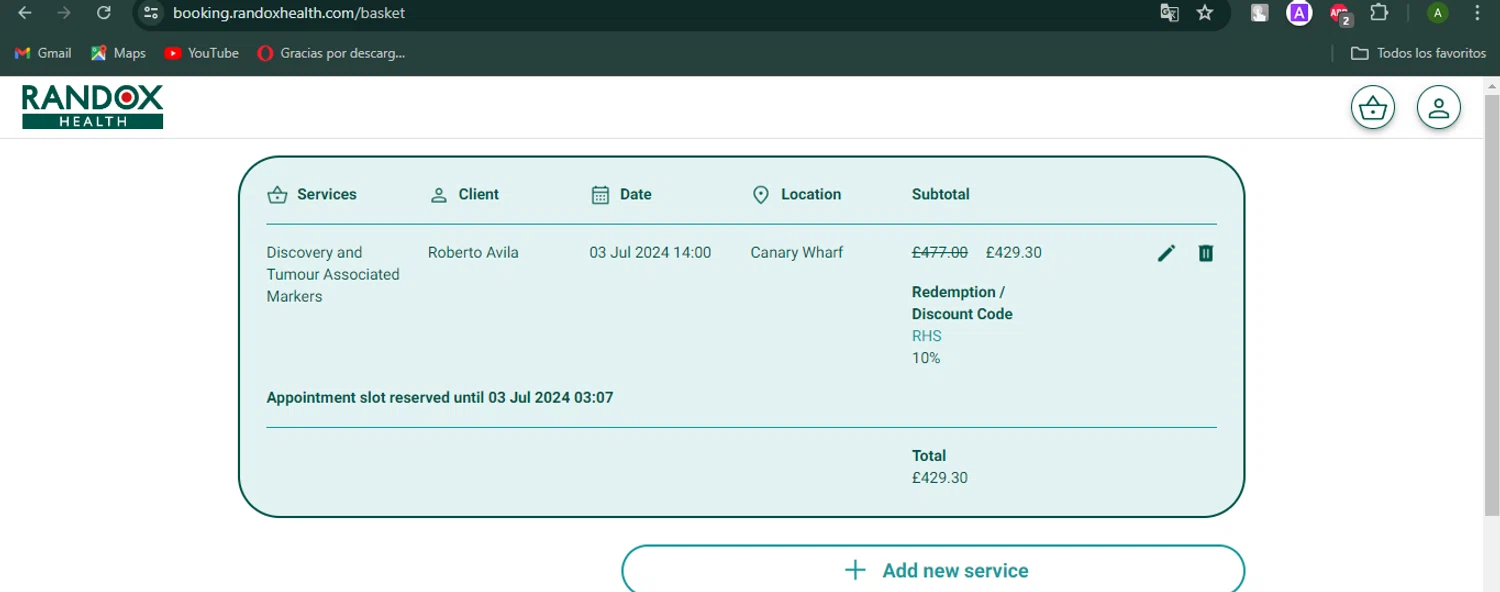Click the date 03 Jul 2024 14:00

coord(650,252)
